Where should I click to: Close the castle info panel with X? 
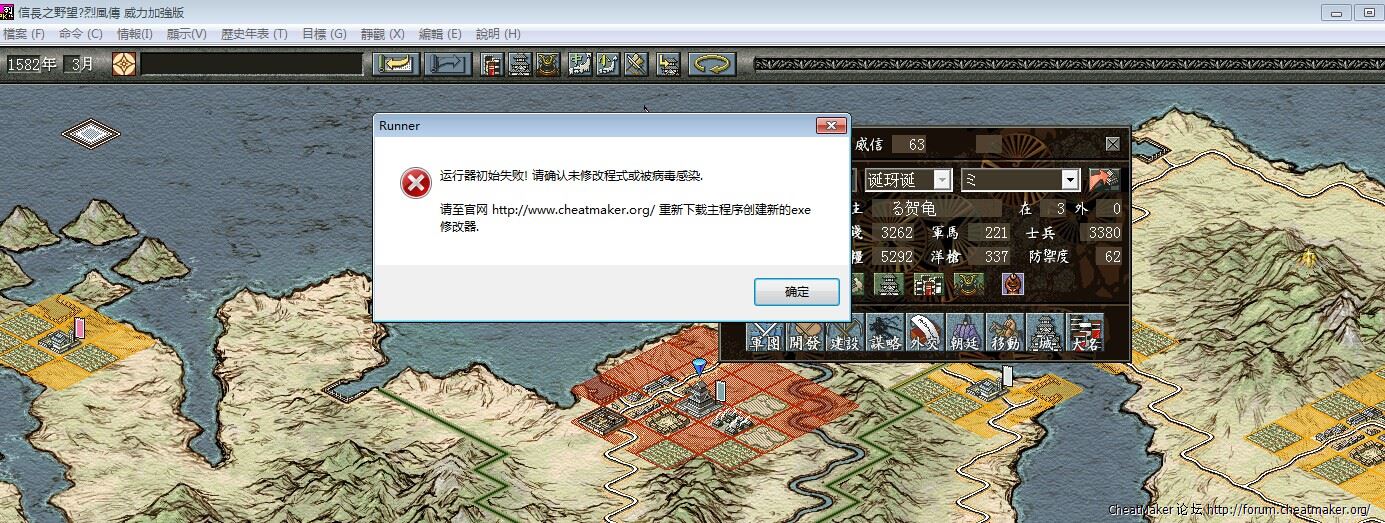(1112, 144)
